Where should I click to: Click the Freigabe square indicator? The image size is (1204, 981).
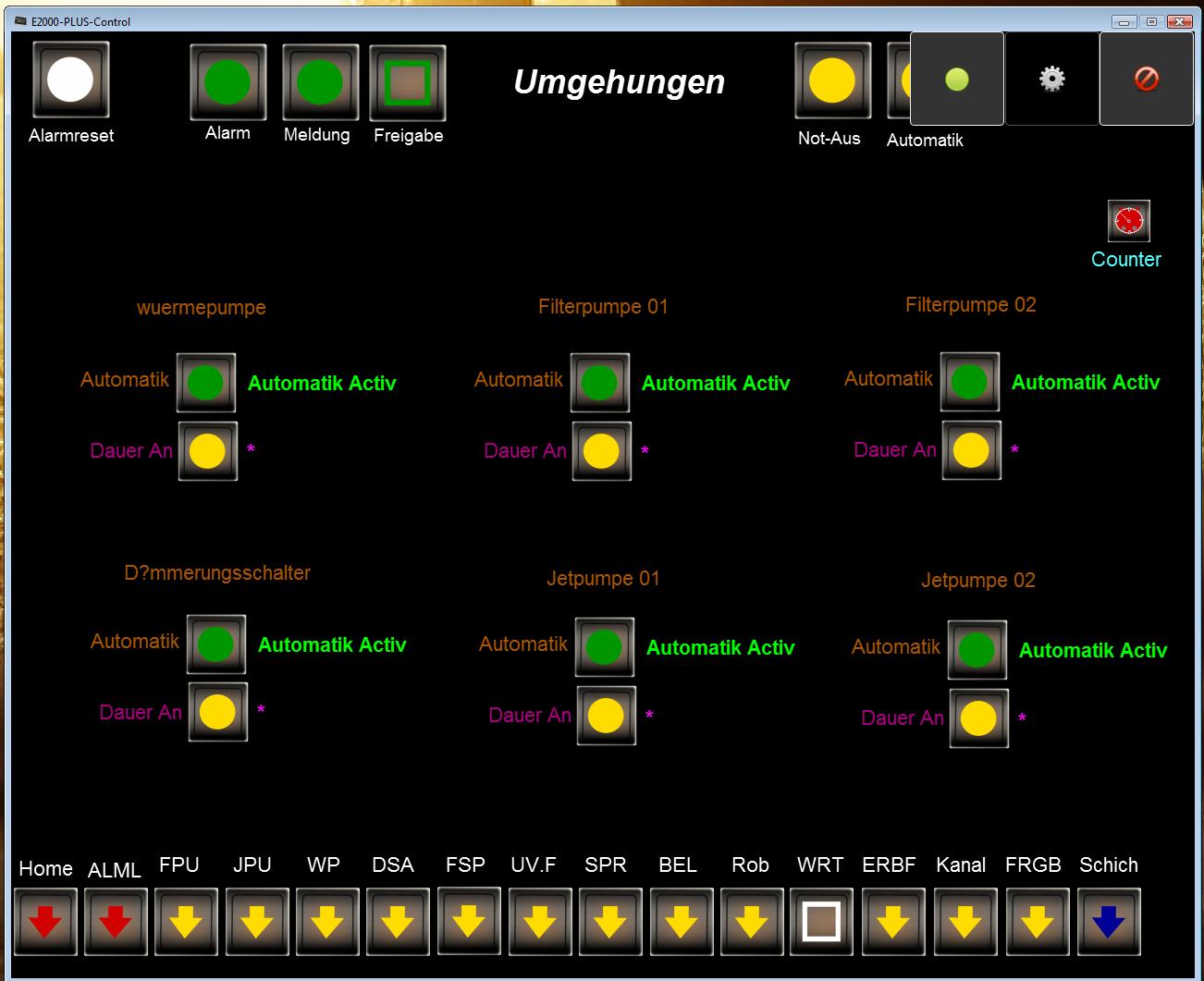click(x=408, y=83)
